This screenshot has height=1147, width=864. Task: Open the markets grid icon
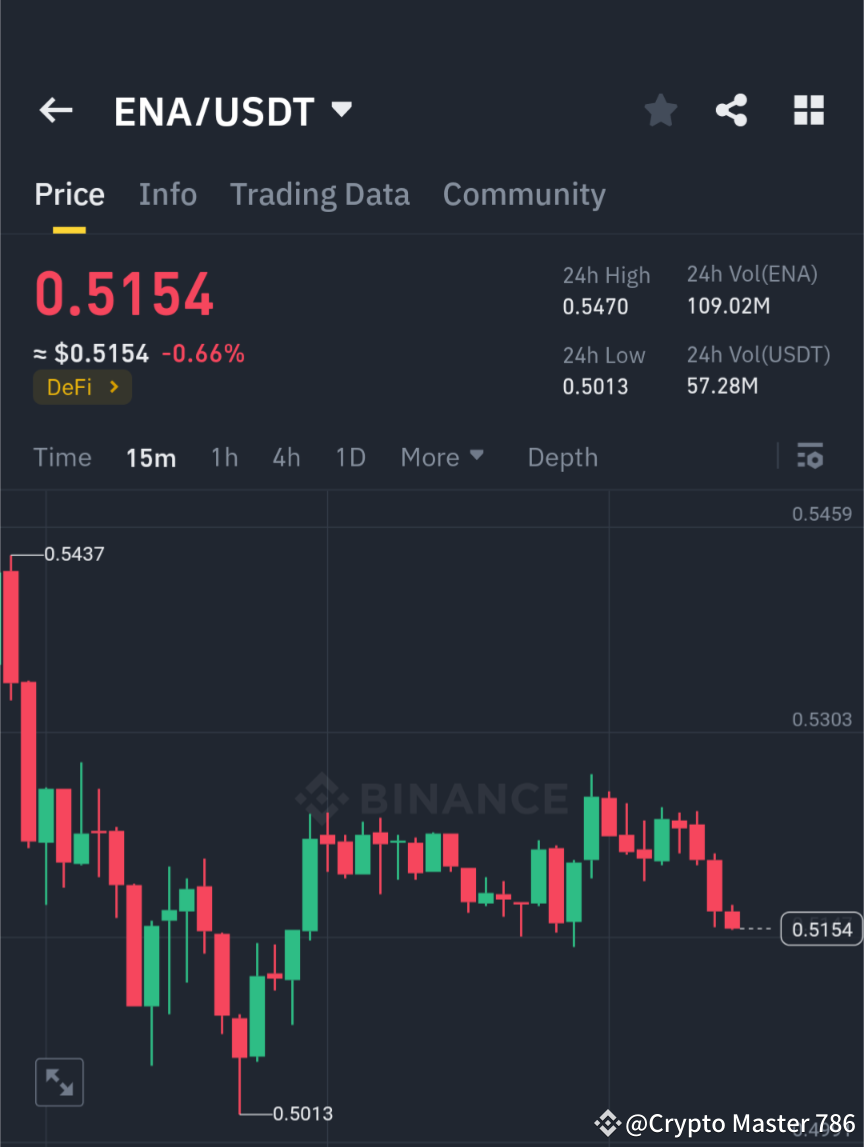[808, 110]
